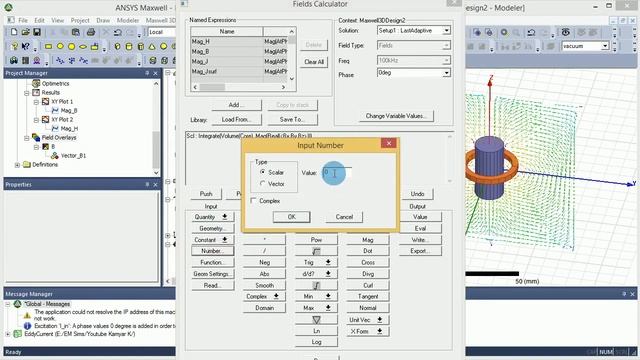Click the context help cursor icon
The image size is (640, 360).
click(25, 46)
